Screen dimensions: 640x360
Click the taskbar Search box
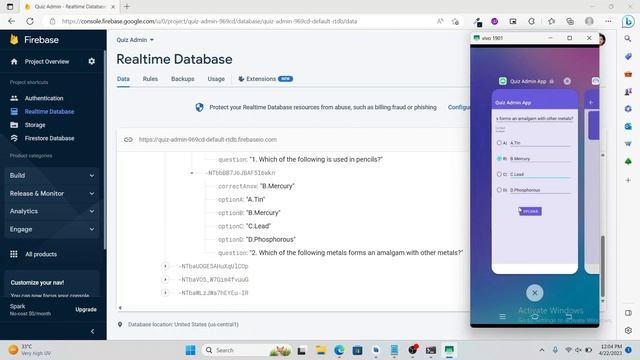pos(247,350)
